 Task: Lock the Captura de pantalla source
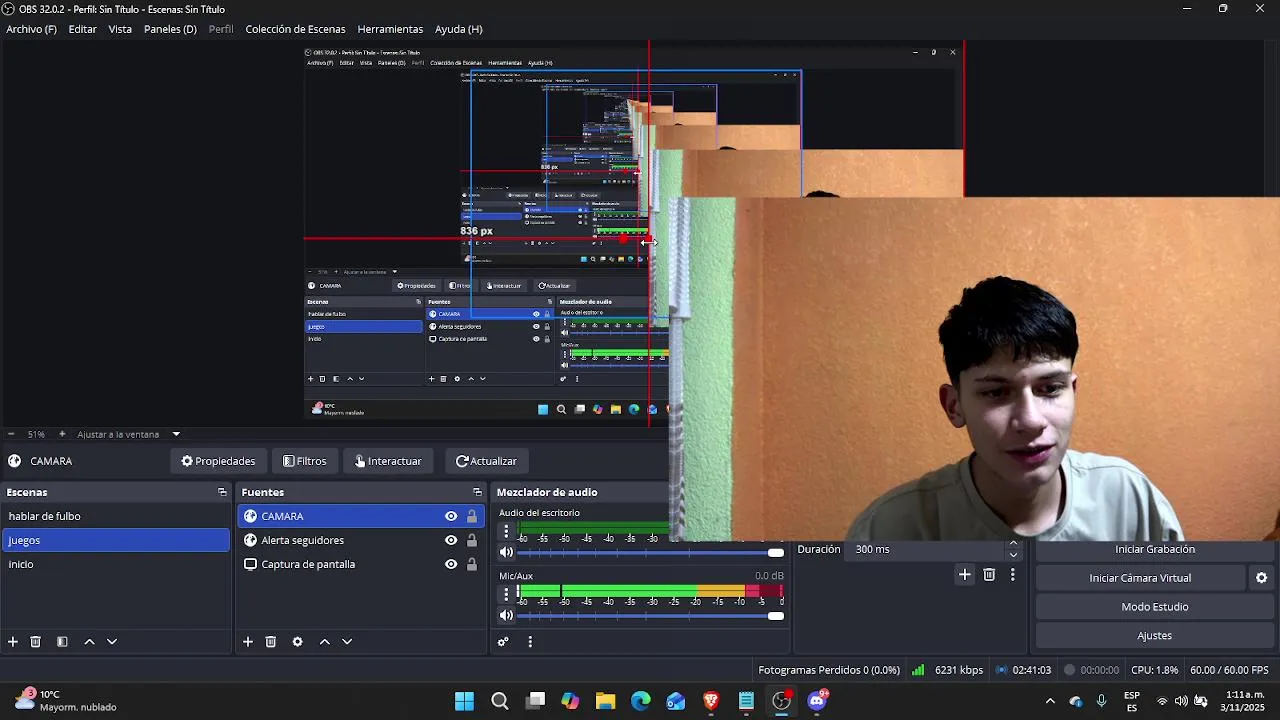(471, 564)
